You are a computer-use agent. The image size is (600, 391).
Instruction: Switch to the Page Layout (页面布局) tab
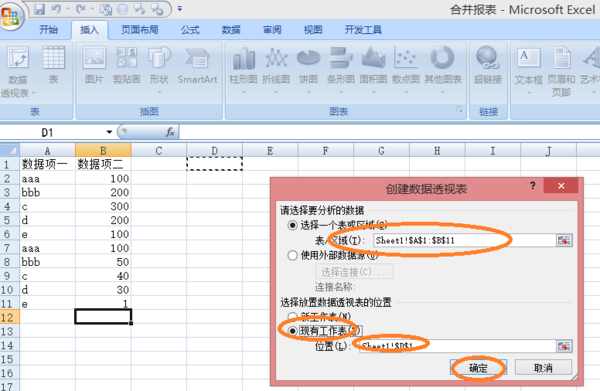[x=140, y=30]
